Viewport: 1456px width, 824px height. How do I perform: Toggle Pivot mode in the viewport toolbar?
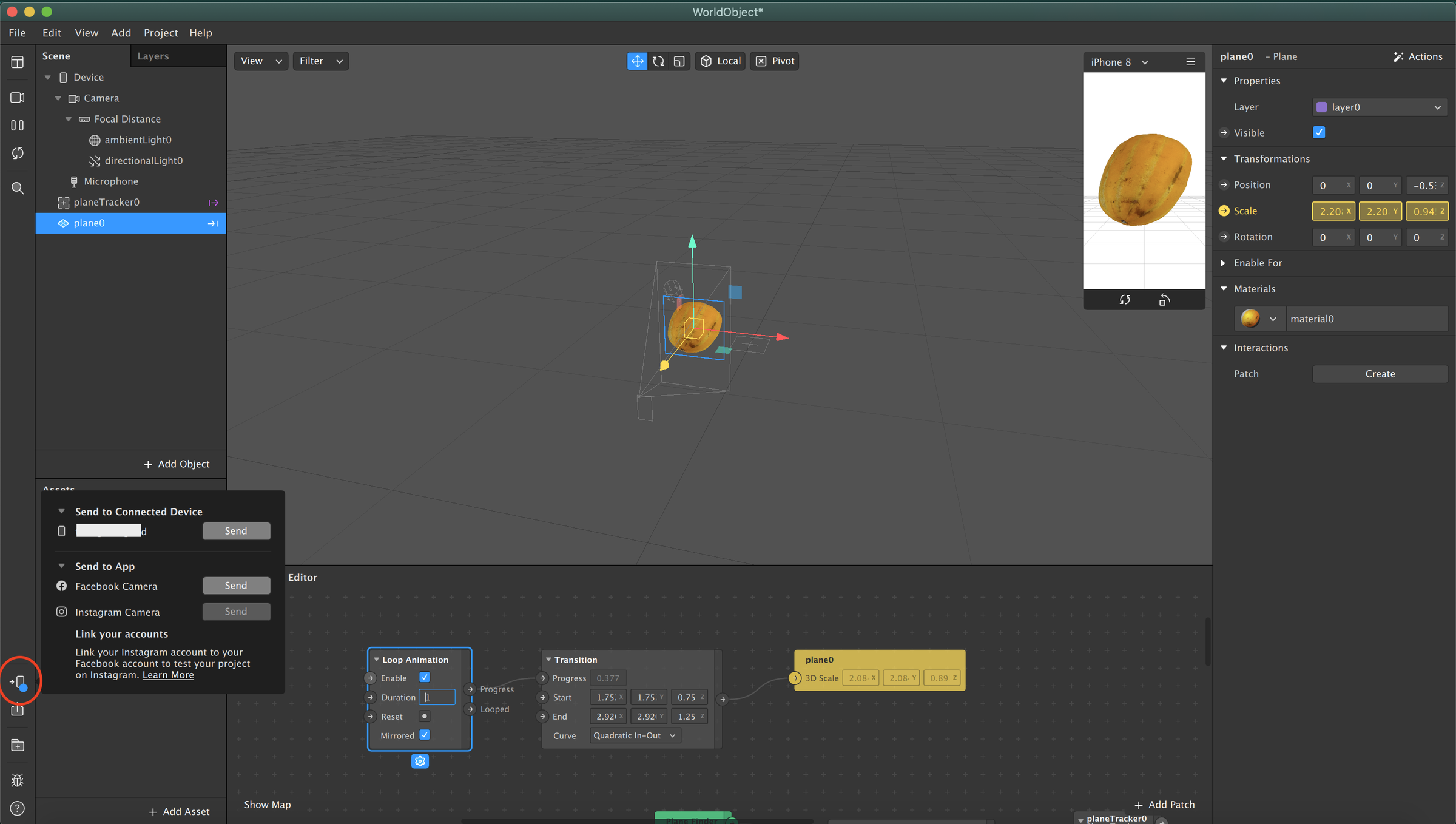coord(773,61)
